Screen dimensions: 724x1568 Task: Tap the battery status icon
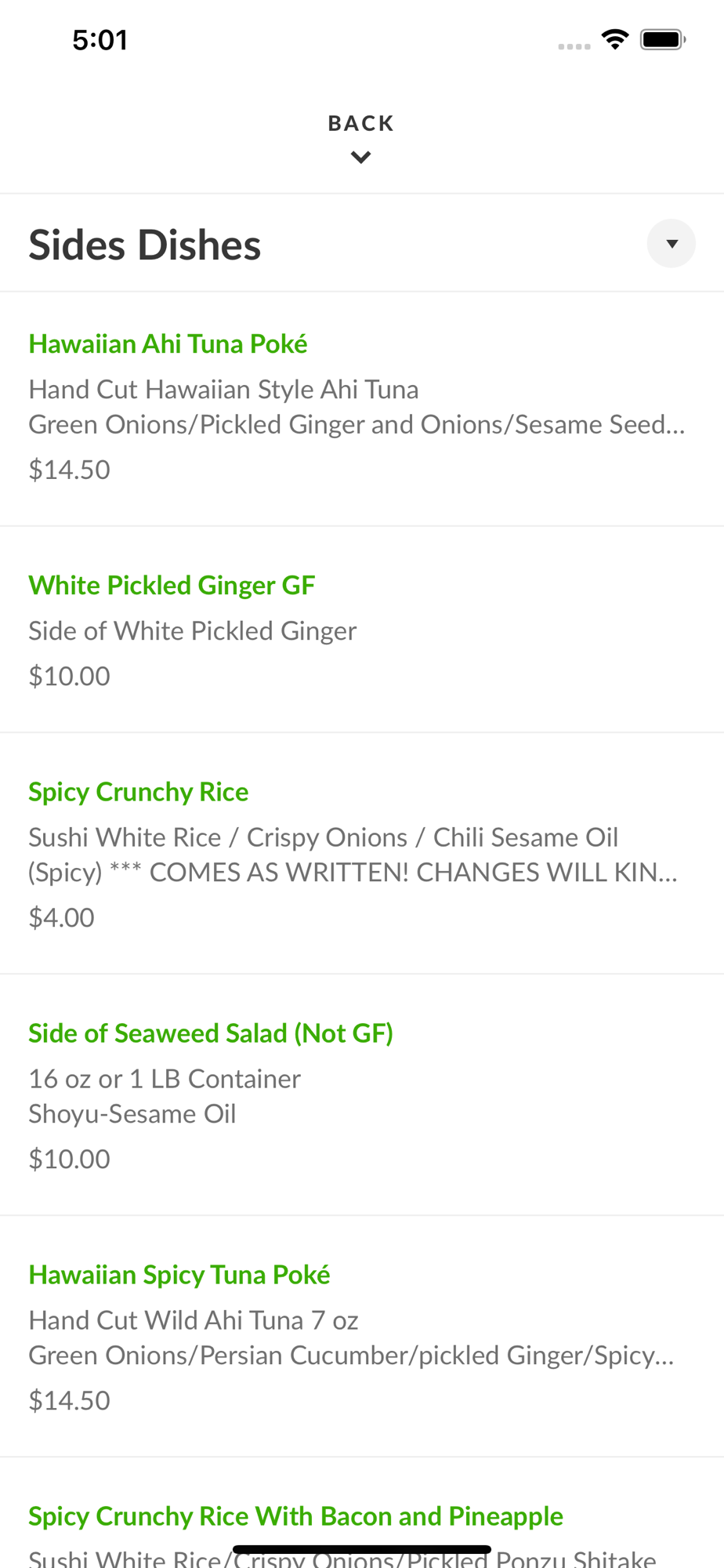[x=663, y=39]
